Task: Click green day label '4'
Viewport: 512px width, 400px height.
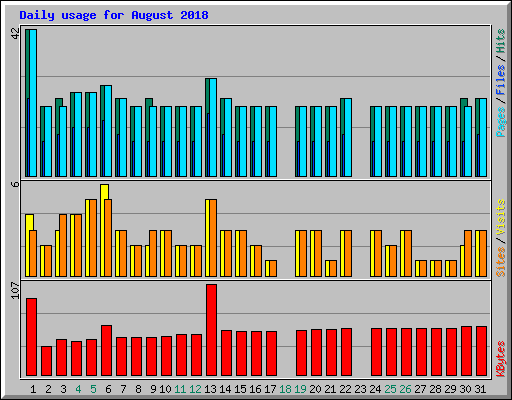Action: coord(78,389)
